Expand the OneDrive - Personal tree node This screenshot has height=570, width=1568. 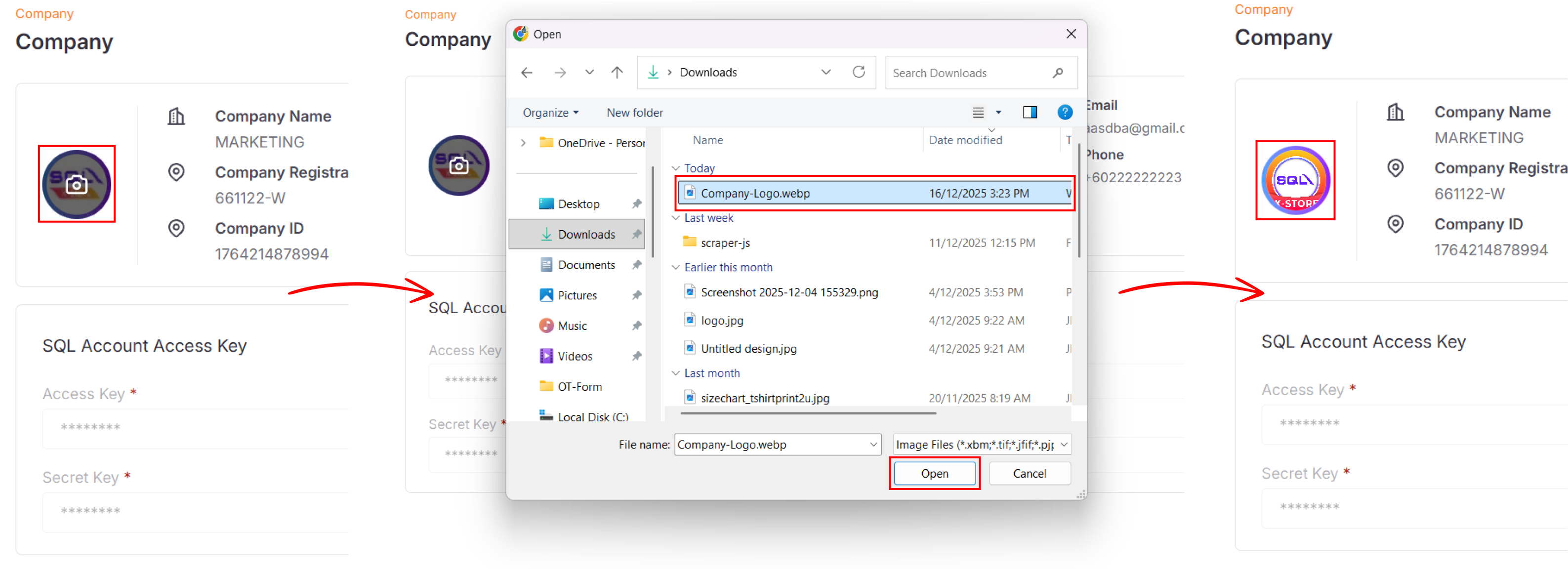[523, 143]
